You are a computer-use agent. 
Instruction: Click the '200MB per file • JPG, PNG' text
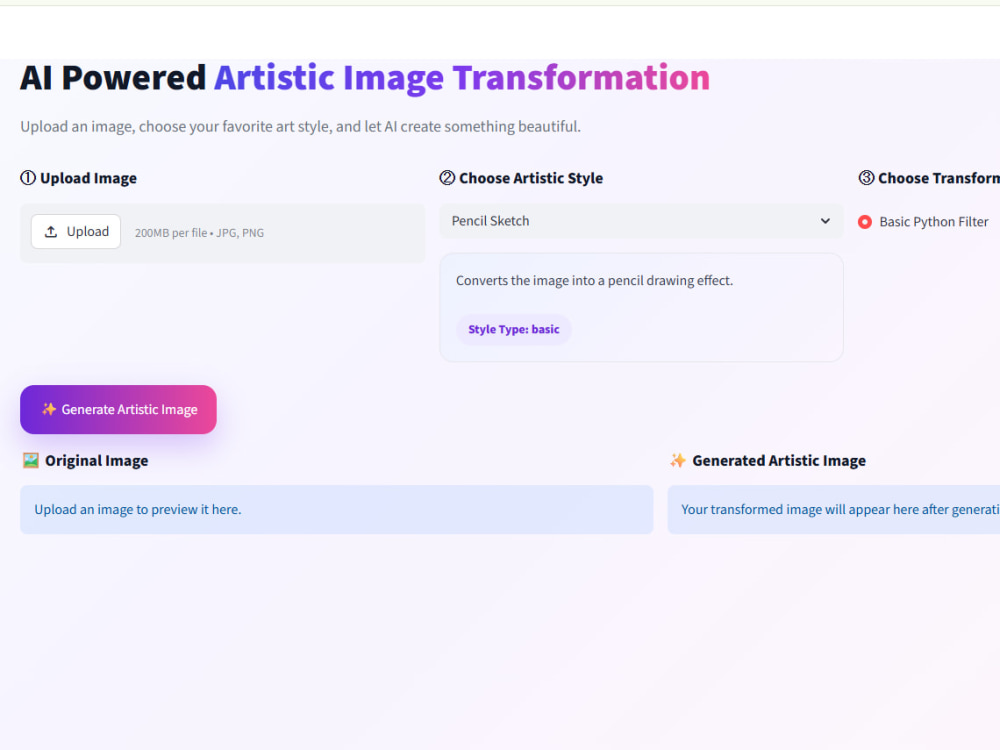(x=199, y=233)
